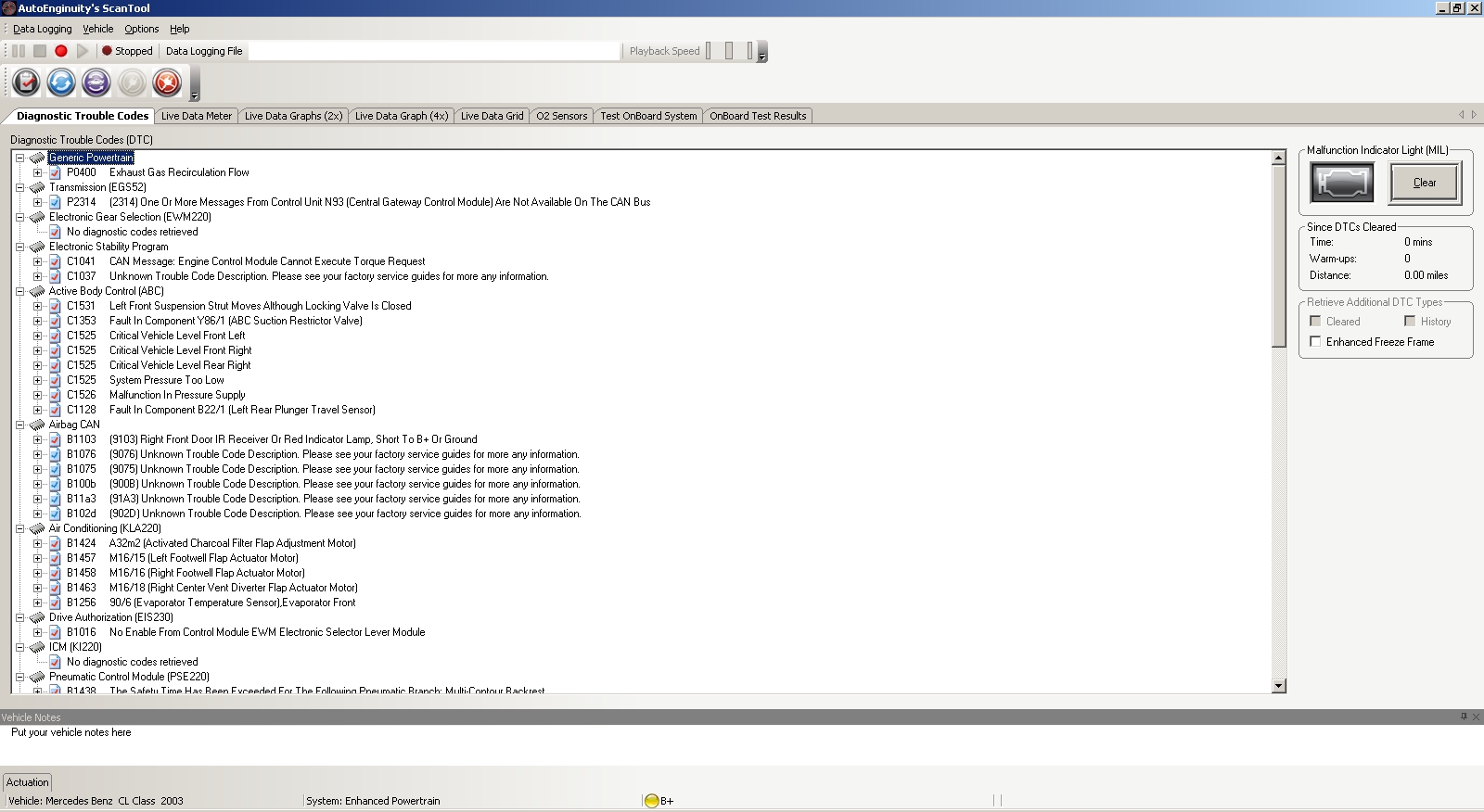Viewport: 1484px width, 812px height.
Task: Click the yellow B+ battery status indicator
Action: tap(651, 801)
